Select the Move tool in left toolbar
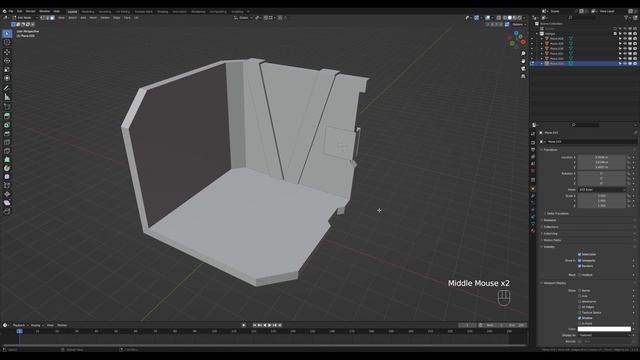 coord(7,52)
